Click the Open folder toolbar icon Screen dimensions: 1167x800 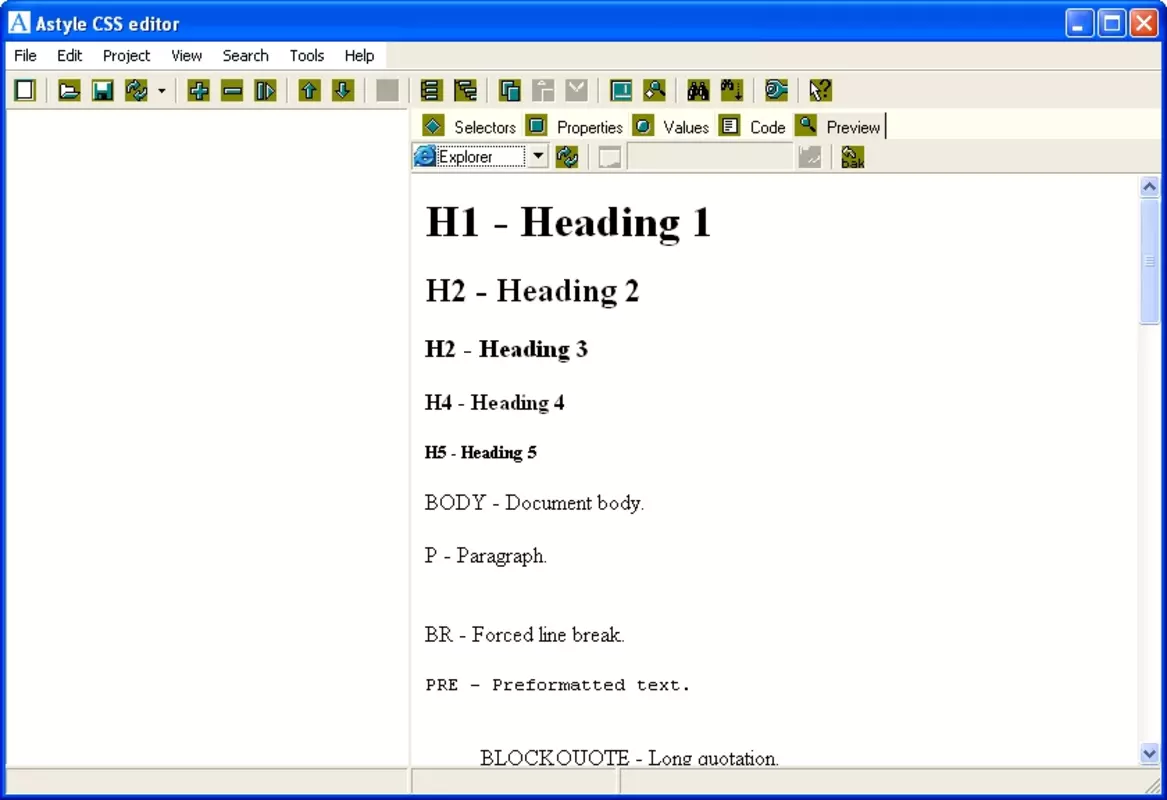pyautogui.click(x=69, y=91)
